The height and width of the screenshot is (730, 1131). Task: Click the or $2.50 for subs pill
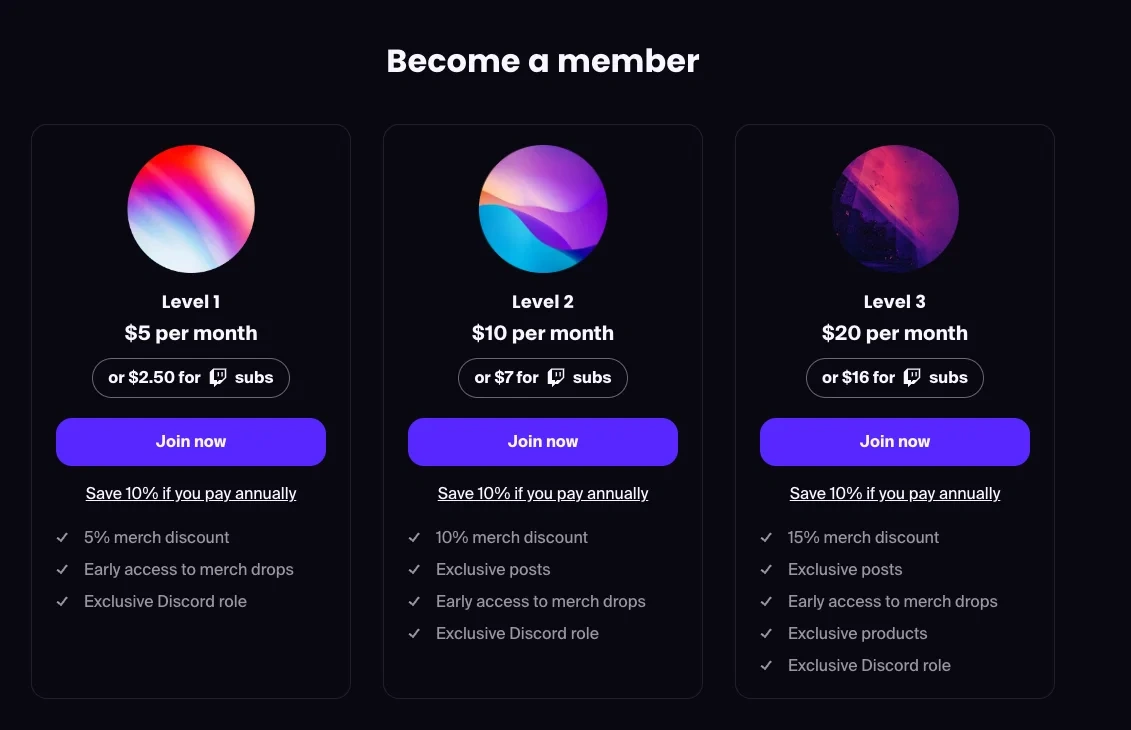190,377
